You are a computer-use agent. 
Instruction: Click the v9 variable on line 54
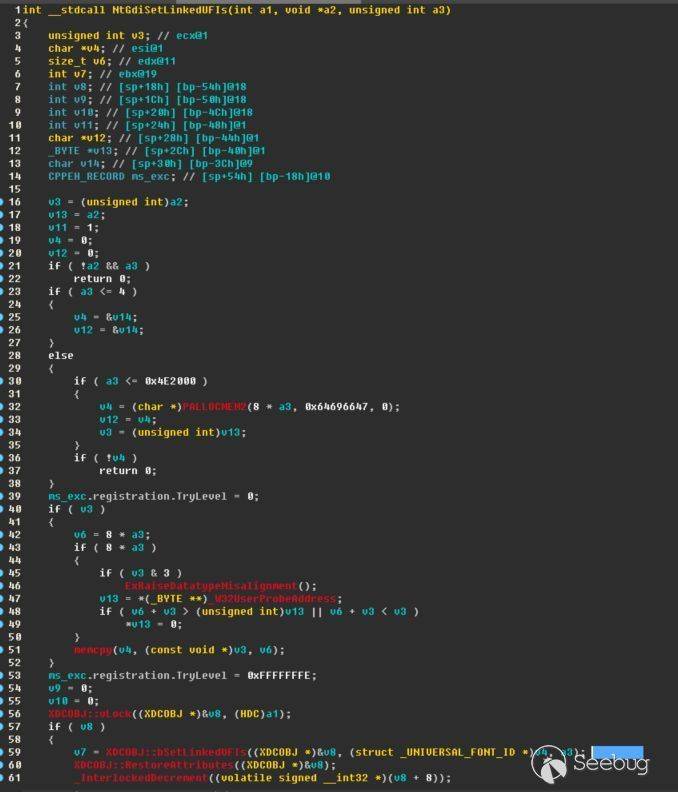coord(54,688)
